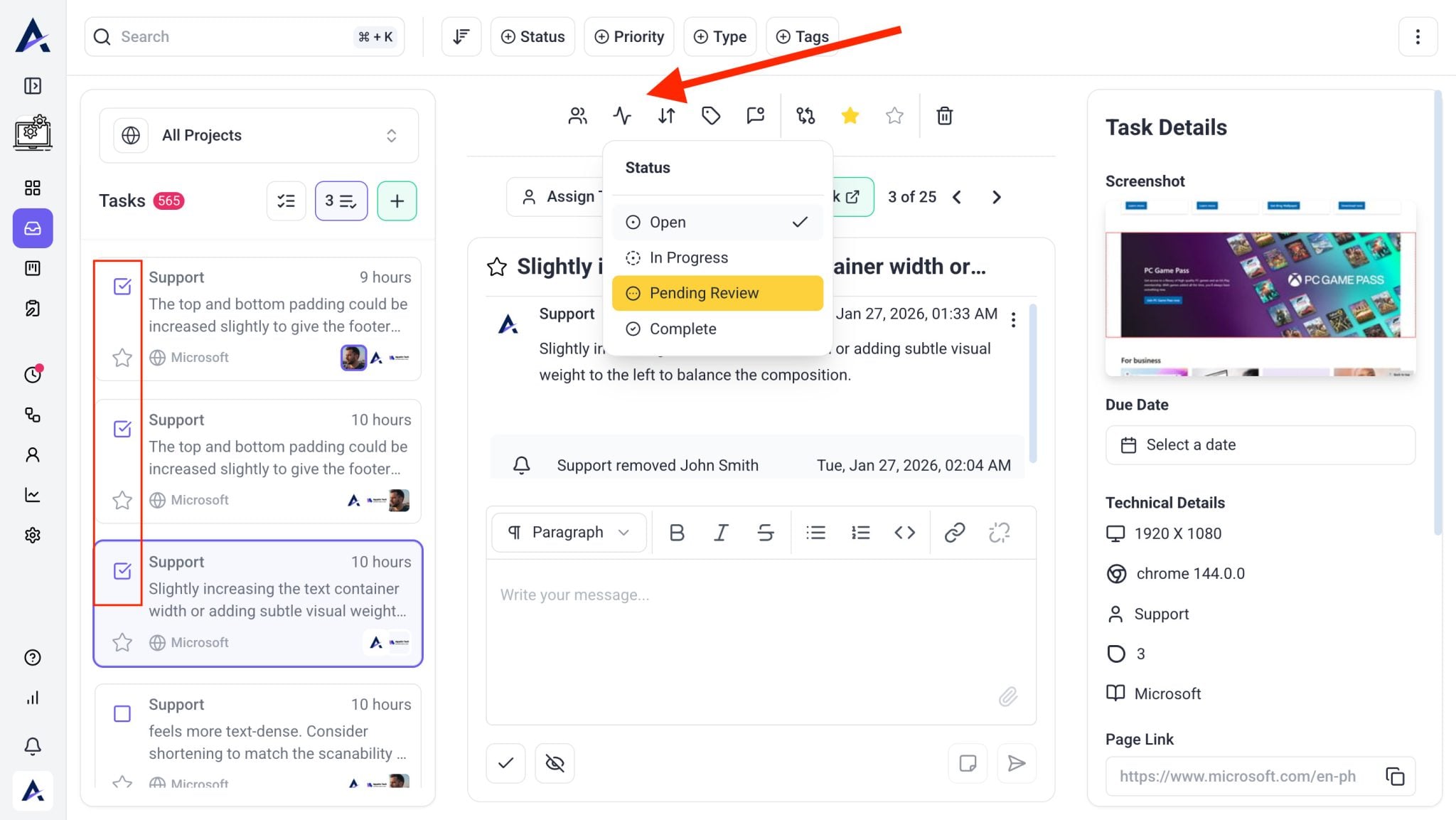The height and width of the screenshot is (820, 1456).
Task: Uncheck the first Support task checkbox
Action: tap(122, 286)
